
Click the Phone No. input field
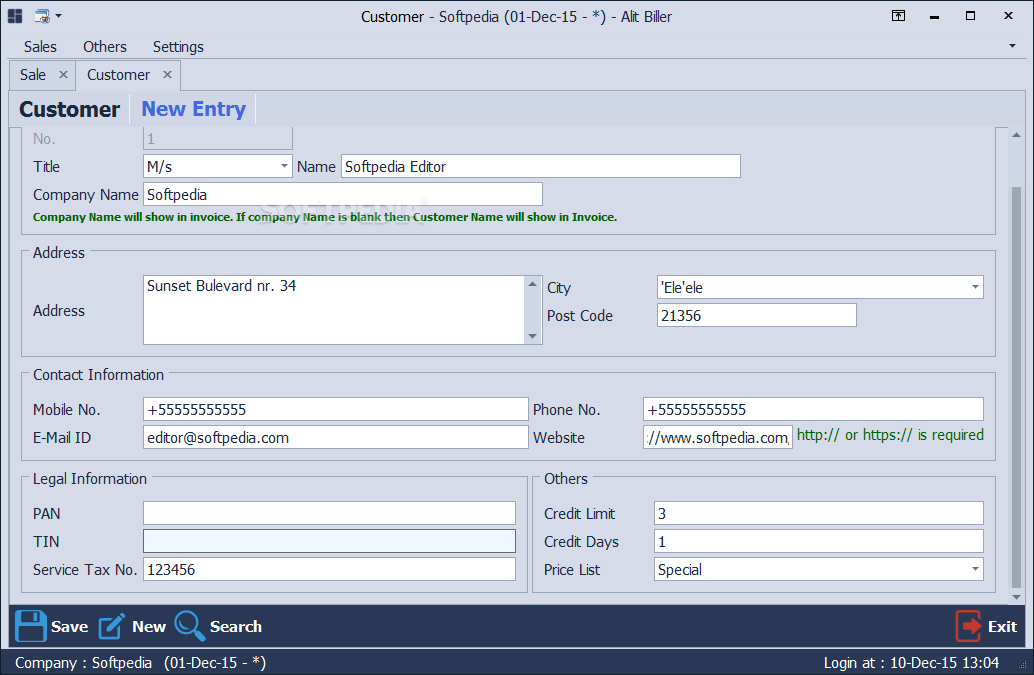tap(813, 409)
